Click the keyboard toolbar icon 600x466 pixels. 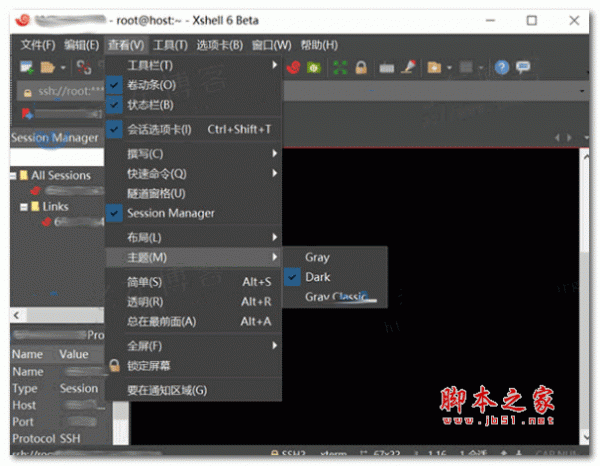tap(386, 68)
